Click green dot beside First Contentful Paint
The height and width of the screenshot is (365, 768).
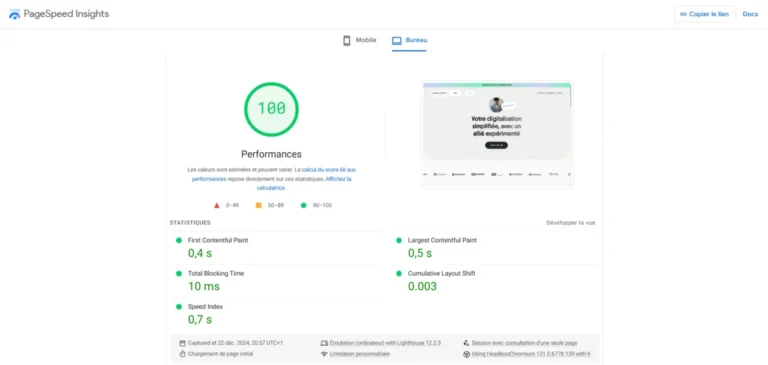[179, 240]
